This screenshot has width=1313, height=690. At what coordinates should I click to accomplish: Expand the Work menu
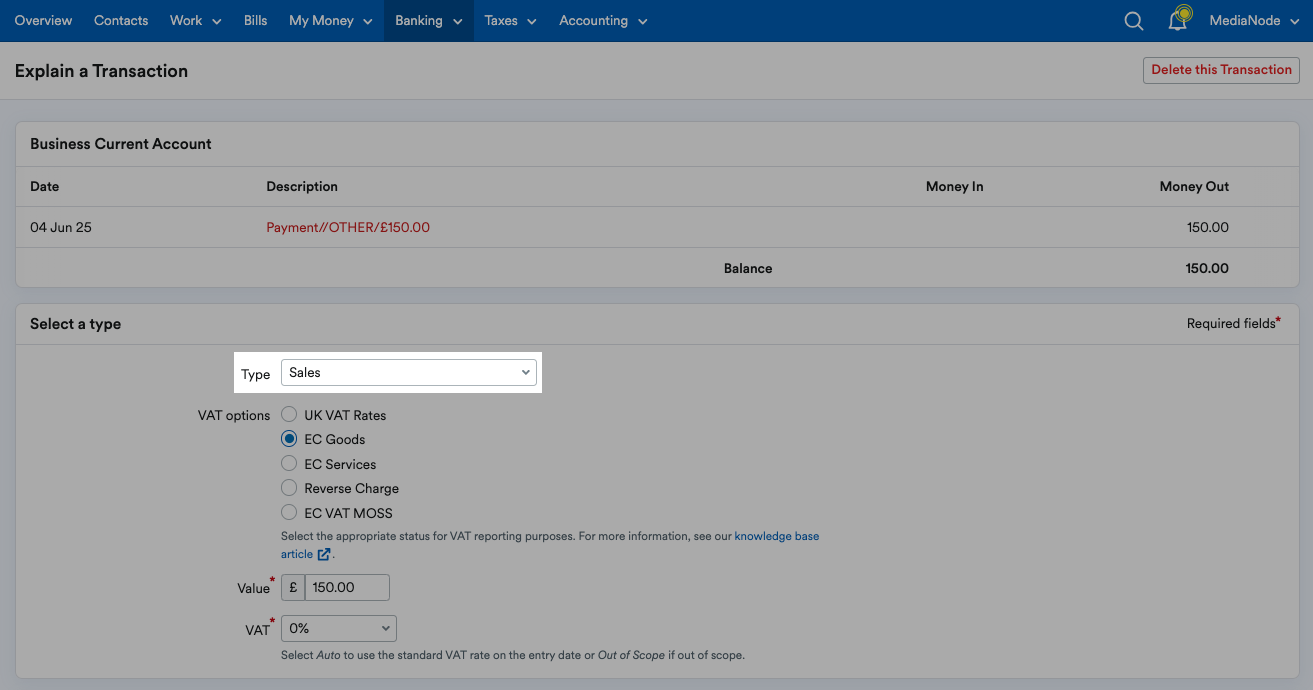point(195,21)
